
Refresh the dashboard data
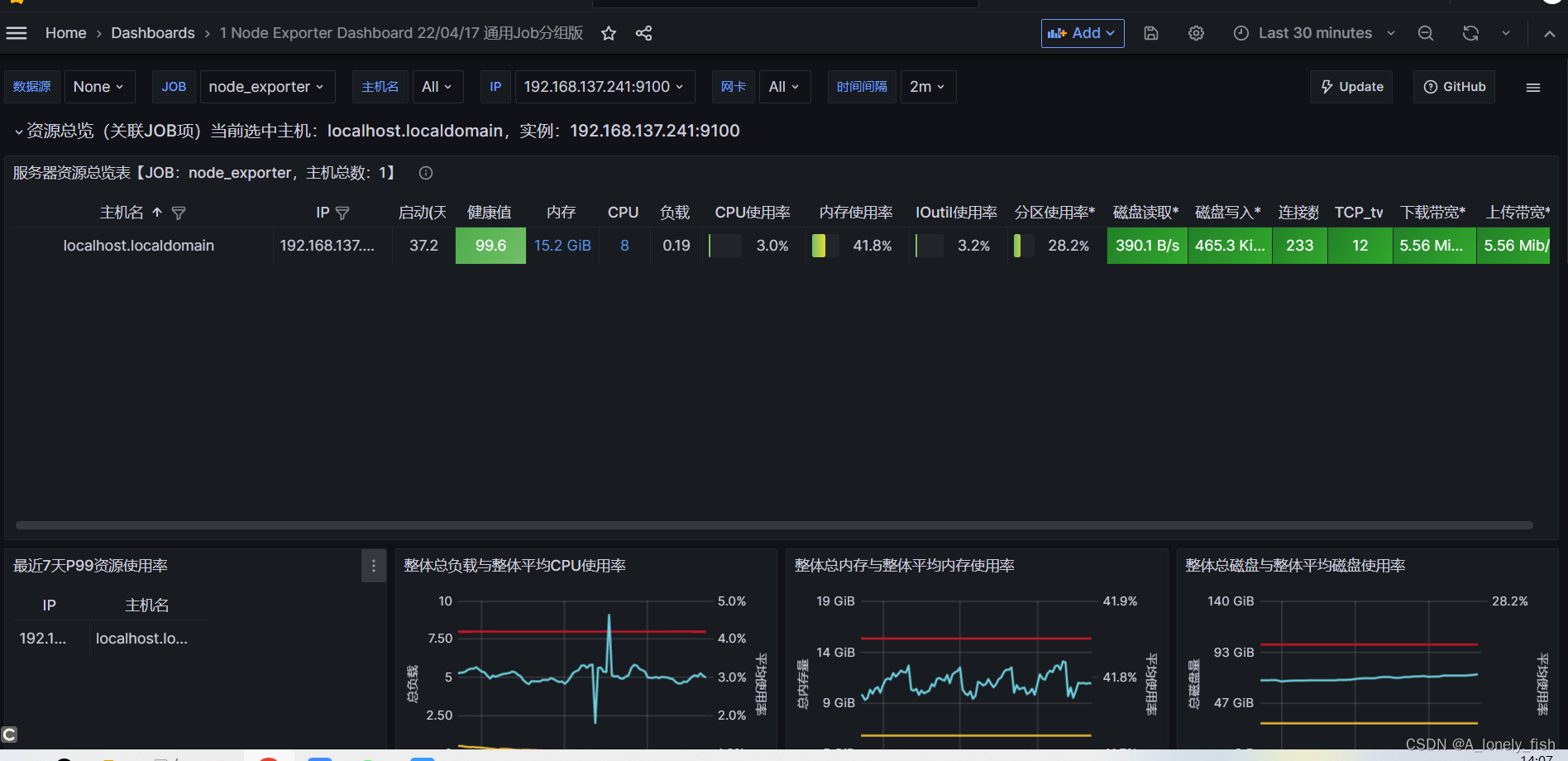1470,33
